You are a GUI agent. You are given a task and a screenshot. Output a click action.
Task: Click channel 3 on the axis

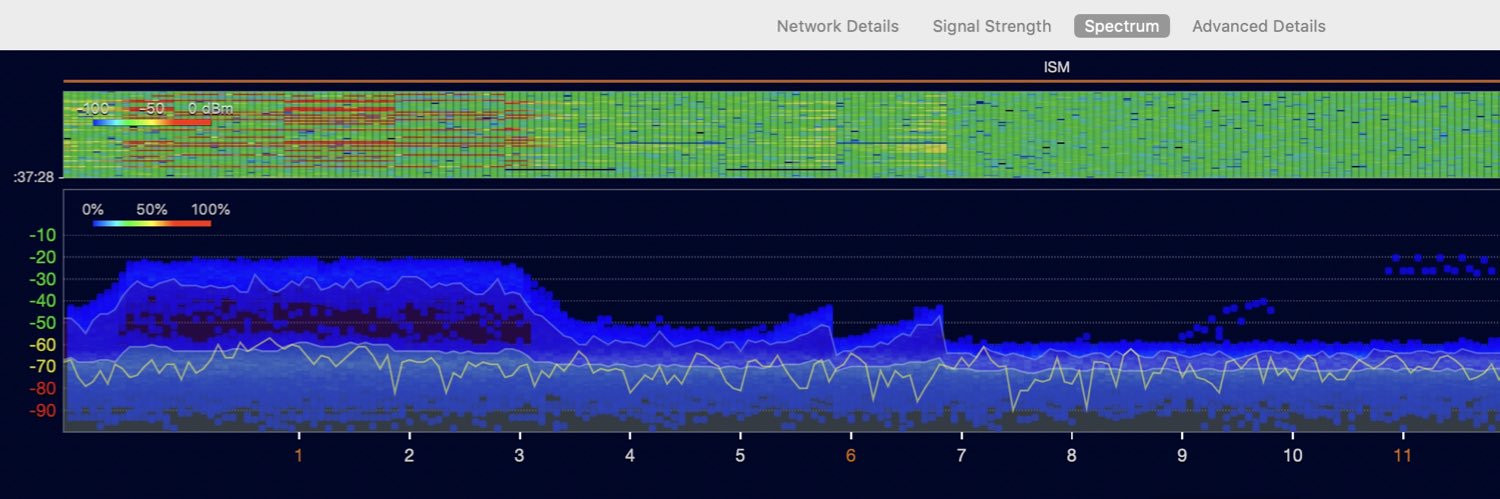coord(519,456)
